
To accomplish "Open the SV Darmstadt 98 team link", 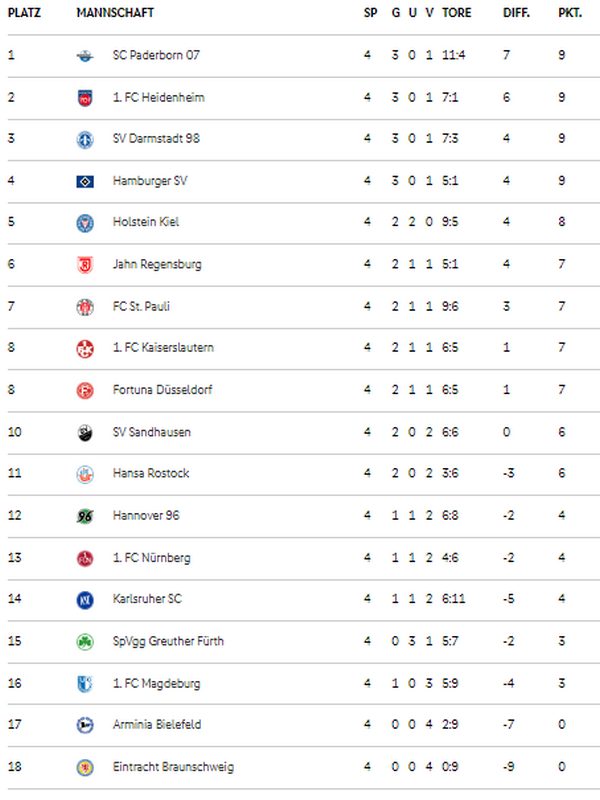I will point(156,138).
